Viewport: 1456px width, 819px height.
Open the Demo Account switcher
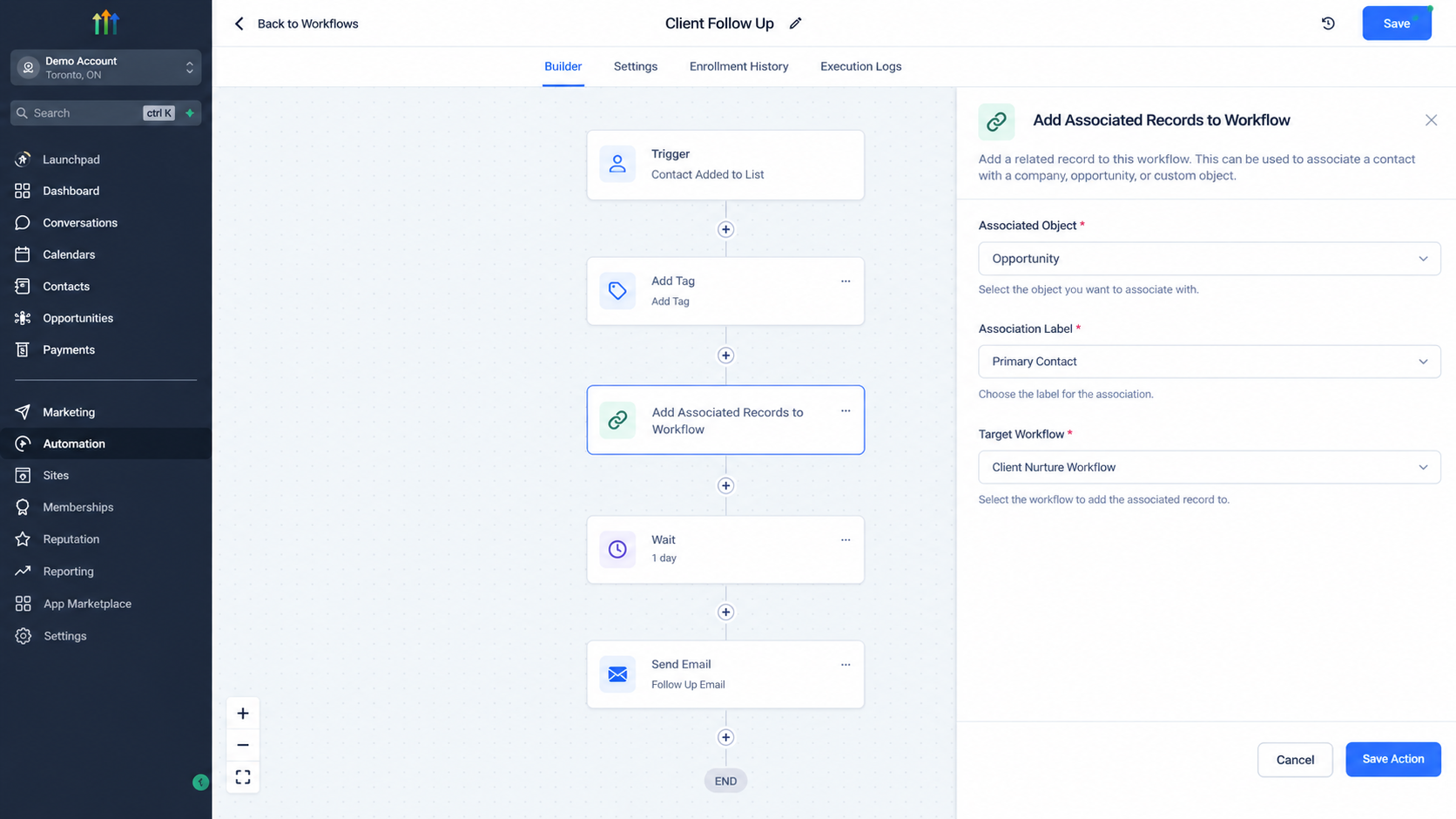pos(105,67)
